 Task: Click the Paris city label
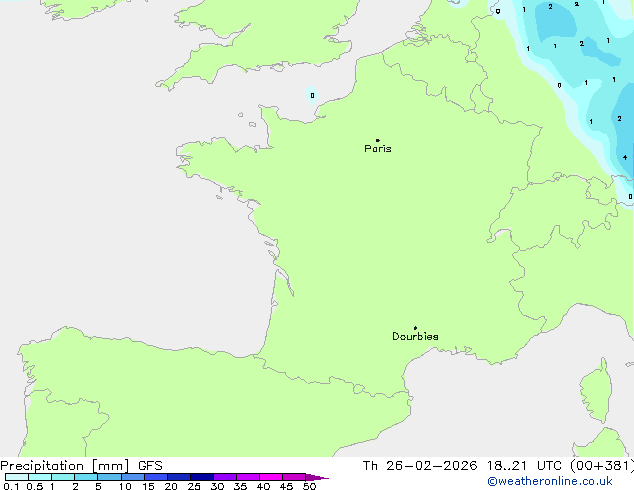pyautogui.click(x=378, y=149)
